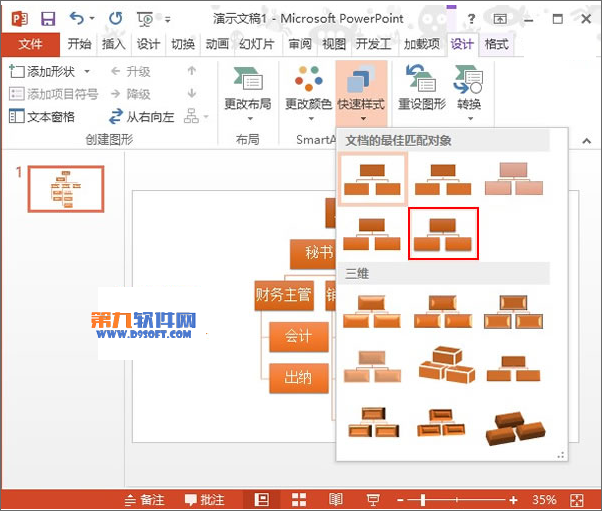The height and width of the screenshot is (511, 602).
Task: Open the 加载项 tab
Action: coord(422,44)
